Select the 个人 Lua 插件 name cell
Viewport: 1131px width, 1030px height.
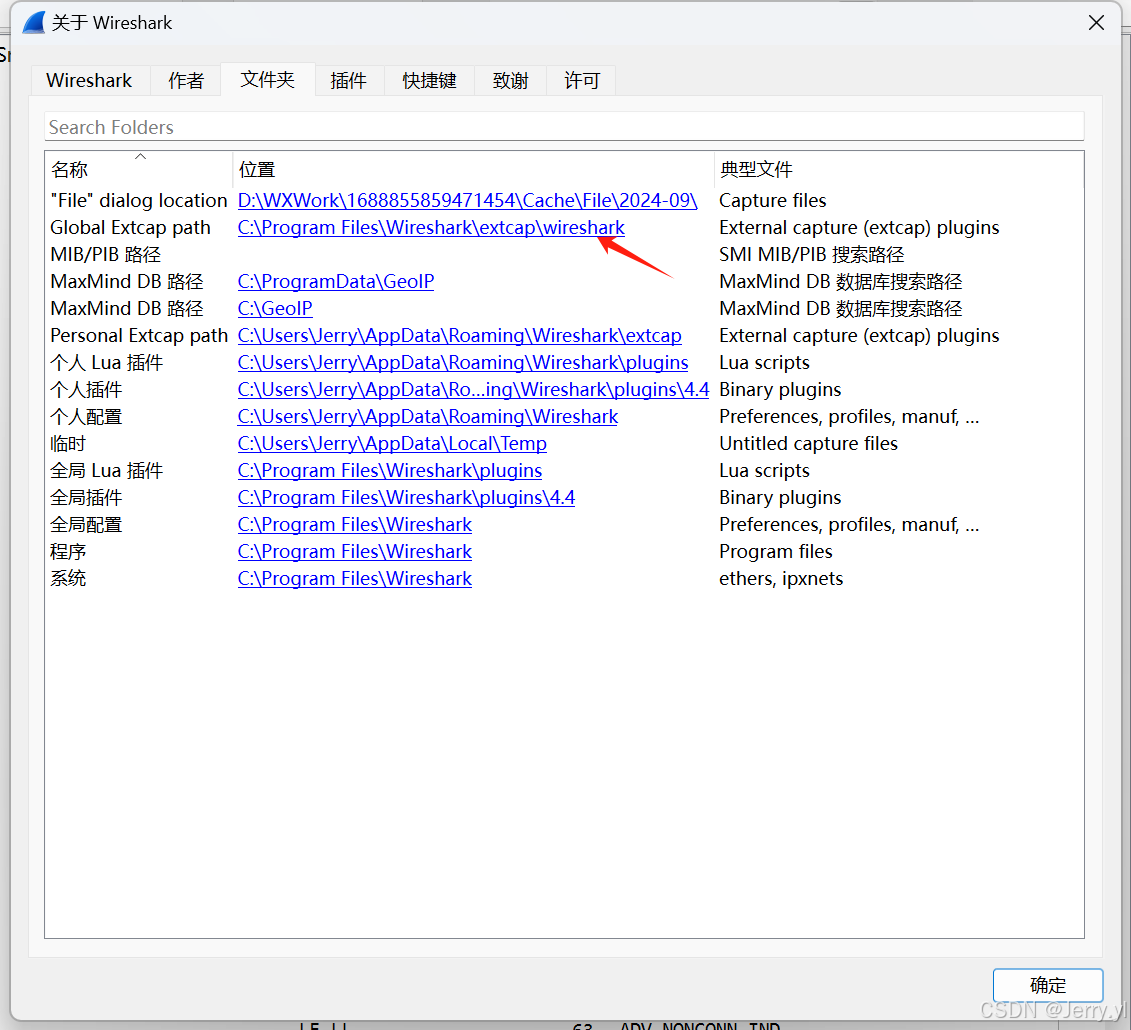[x=107, y=363]
